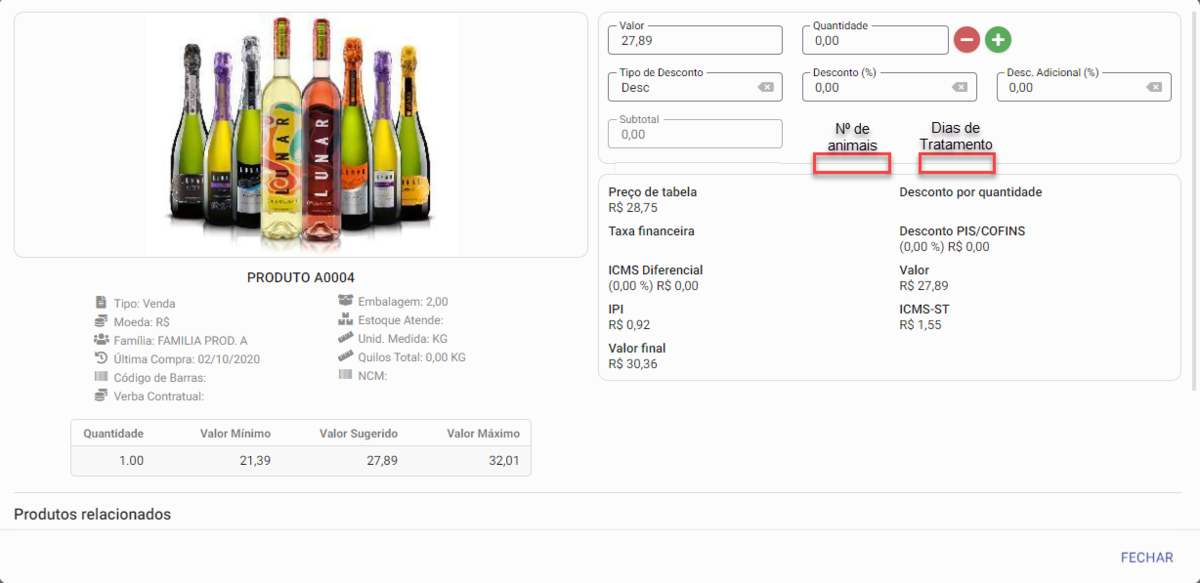The image size is (1200, 583).
Task: Click the Moeda coins icon
Action: tap(101, 321)
